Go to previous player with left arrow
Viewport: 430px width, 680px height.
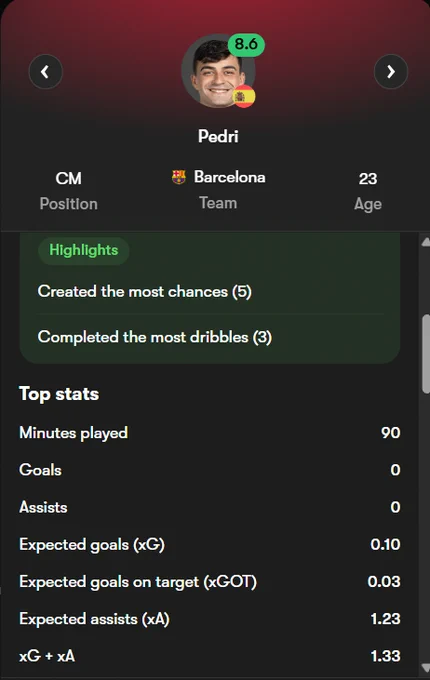[46, 72]
